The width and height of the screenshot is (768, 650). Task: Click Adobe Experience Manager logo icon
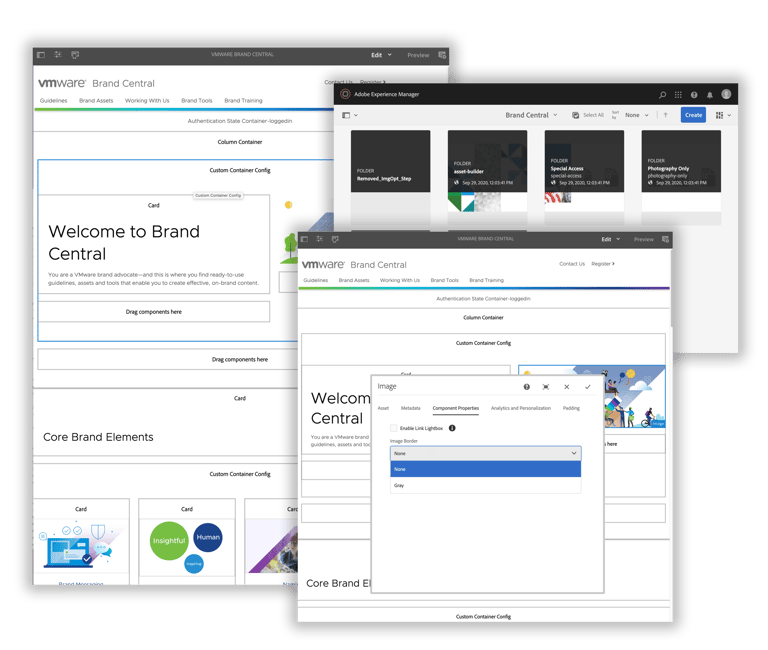pyautogui.click(x=345, y=94)
